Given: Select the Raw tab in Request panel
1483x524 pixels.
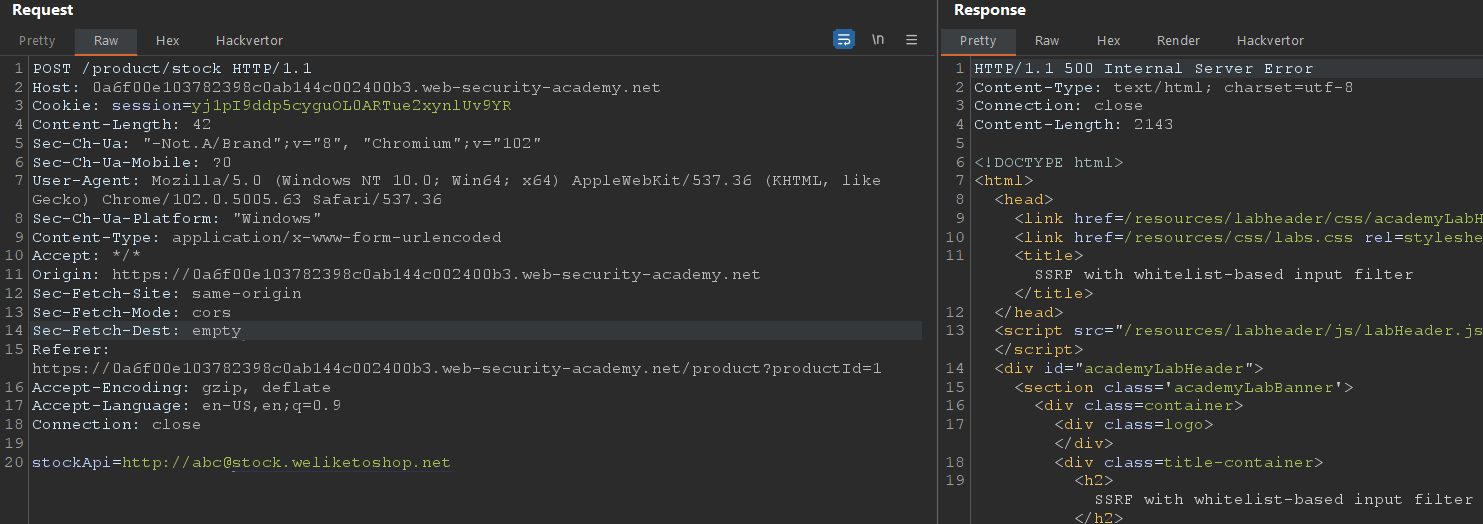Looking at the screenshot, I should coord(106,41).
